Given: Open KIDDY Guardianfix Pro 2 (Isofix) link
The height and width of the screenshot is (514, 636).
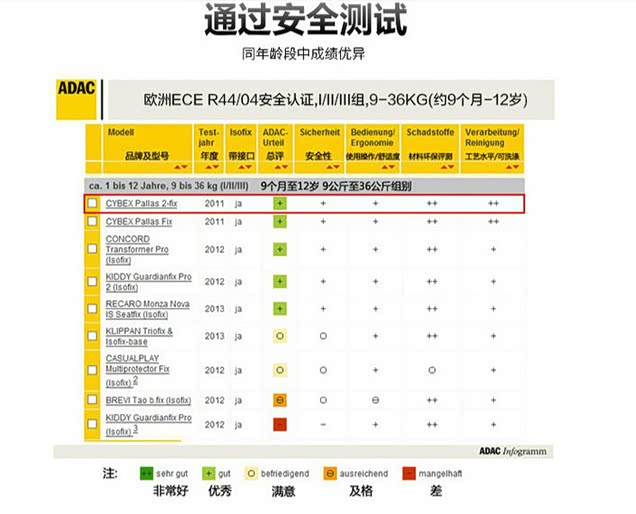Looking at the screenshot, I should pos(148,282).
